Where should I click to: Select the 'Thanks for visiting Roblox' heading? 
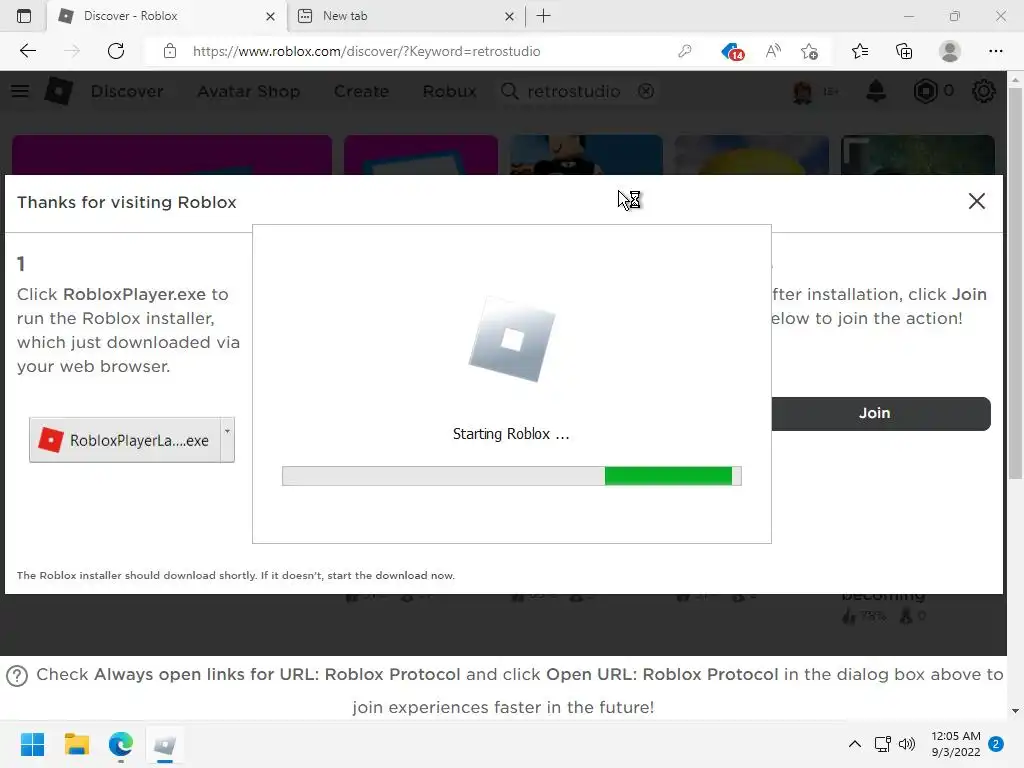point(127,202)
